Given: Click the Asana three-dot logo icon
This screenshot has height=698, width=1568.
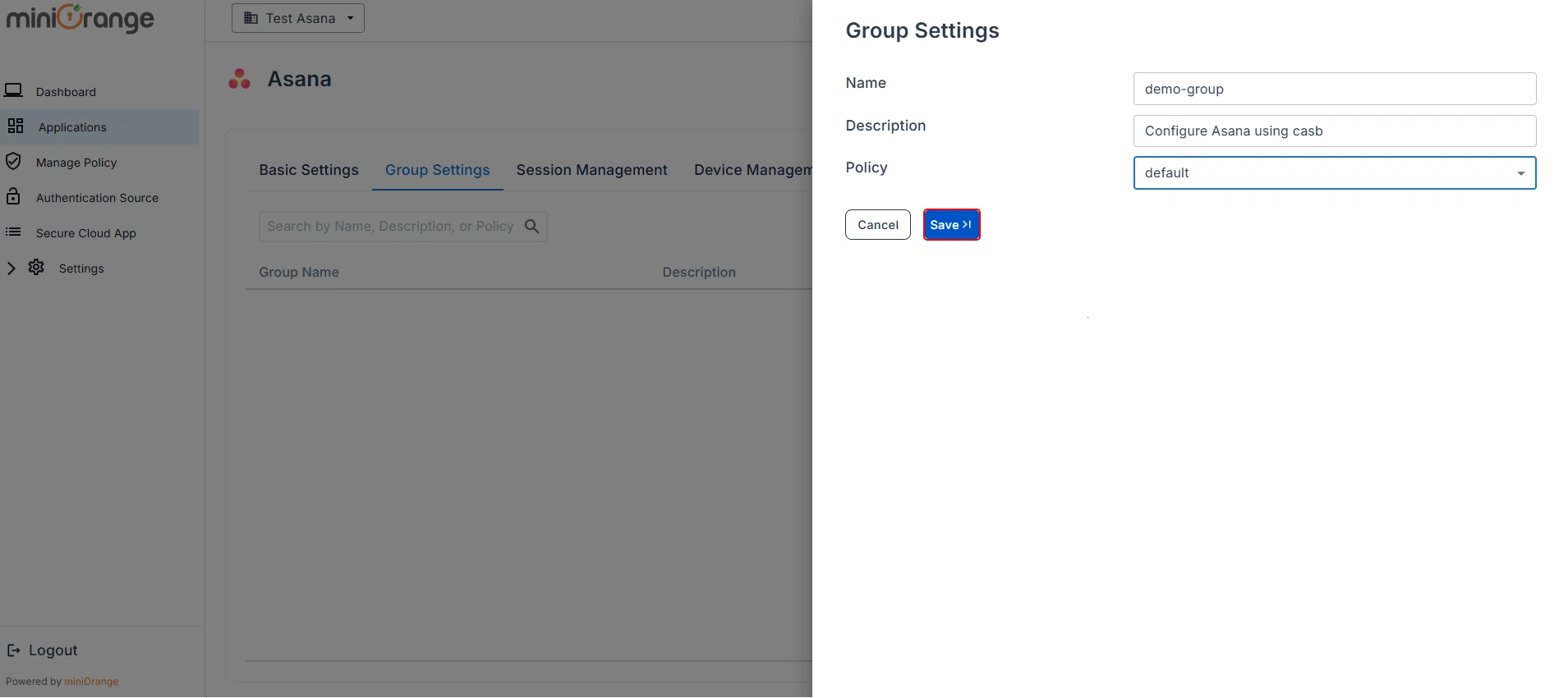Looking at the screenshot, I should (x=239, y=79).
